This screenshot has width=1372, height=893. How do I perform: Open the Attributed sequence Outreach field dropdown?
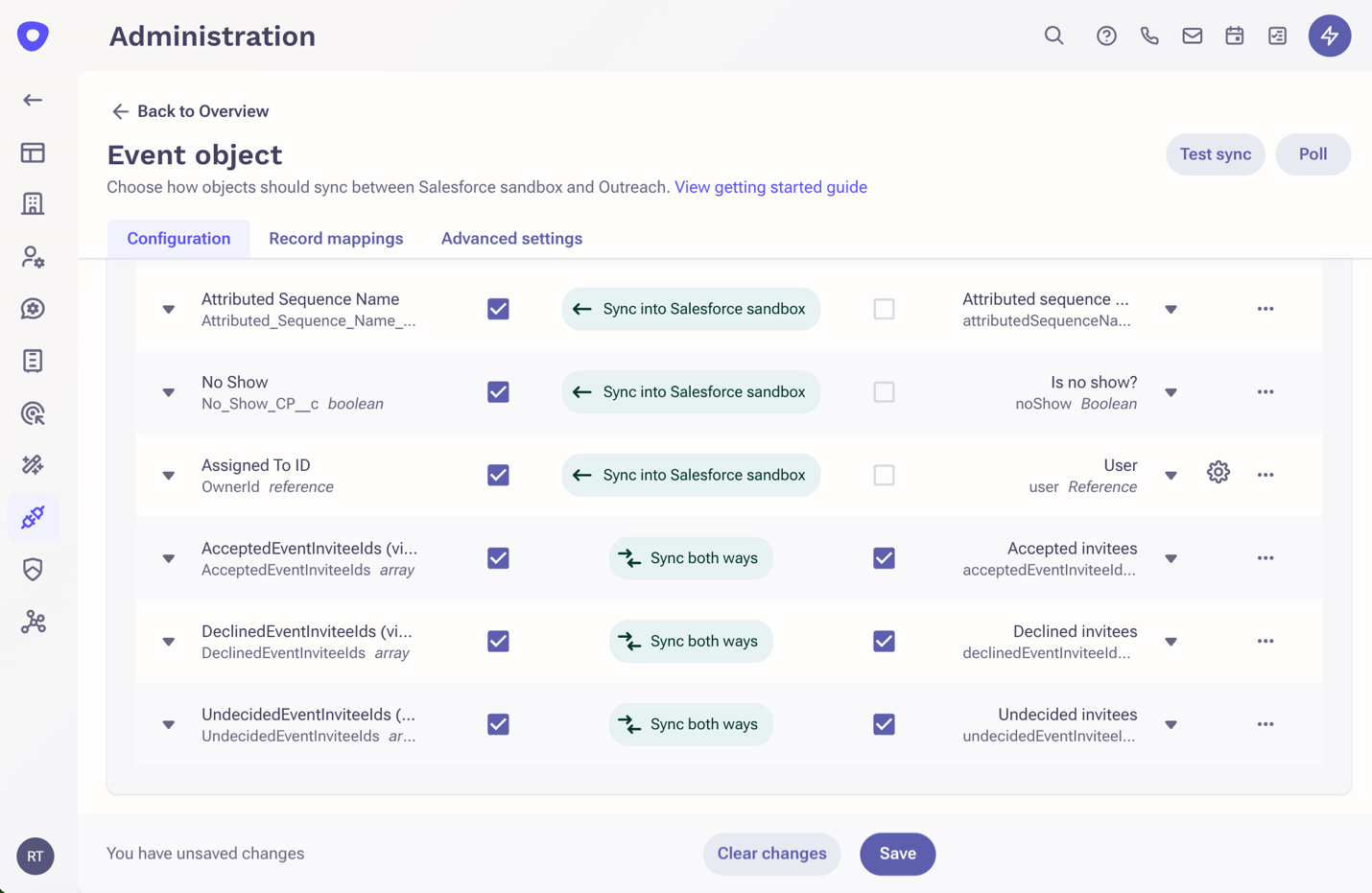[1171, 310]
